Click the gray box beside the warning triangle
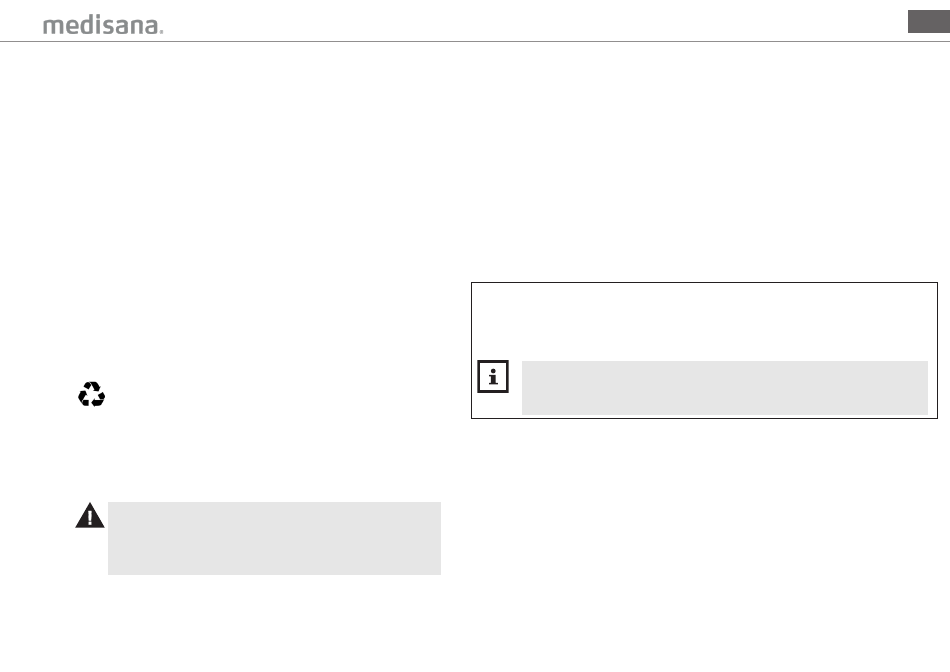Screen dimensions: 950x672 coord(274,538)
